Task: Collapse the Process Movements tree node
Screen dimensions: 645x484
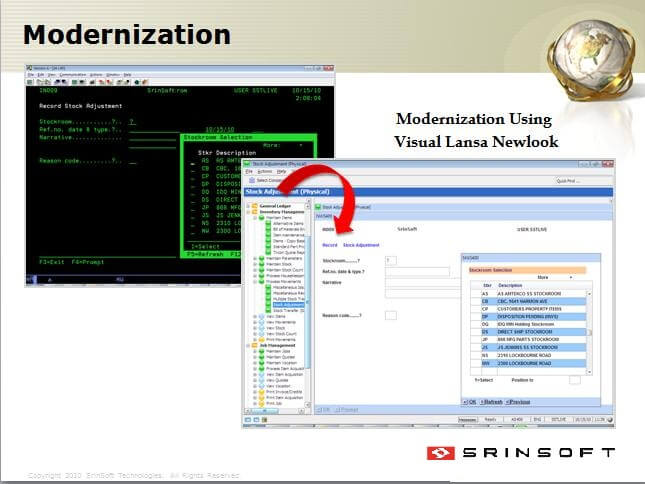Action: point(255,281)
